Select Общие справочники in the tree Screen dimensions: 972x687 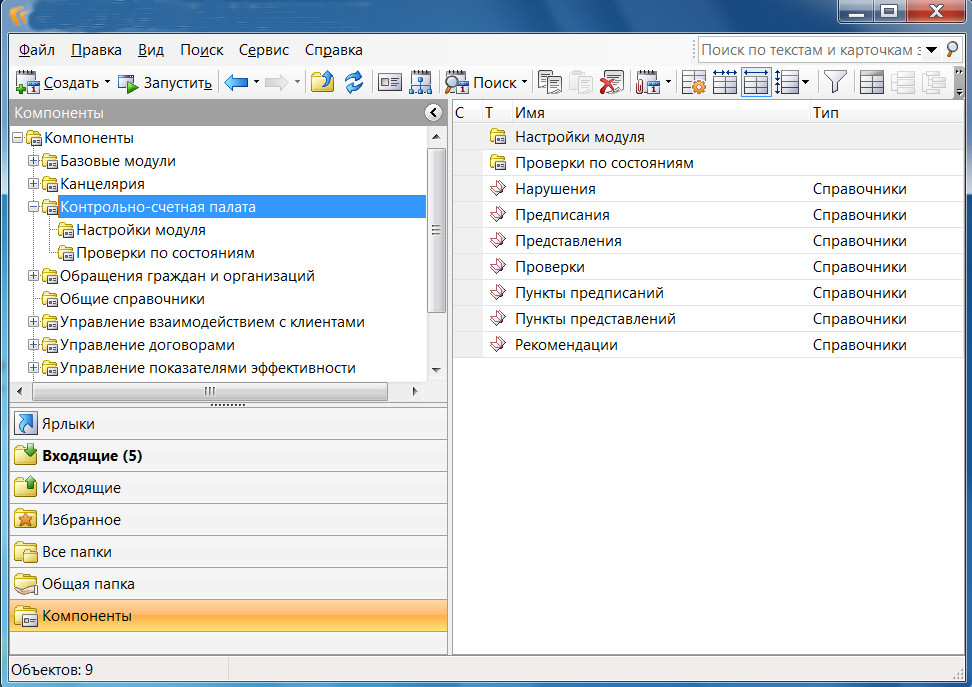[132, 299]
